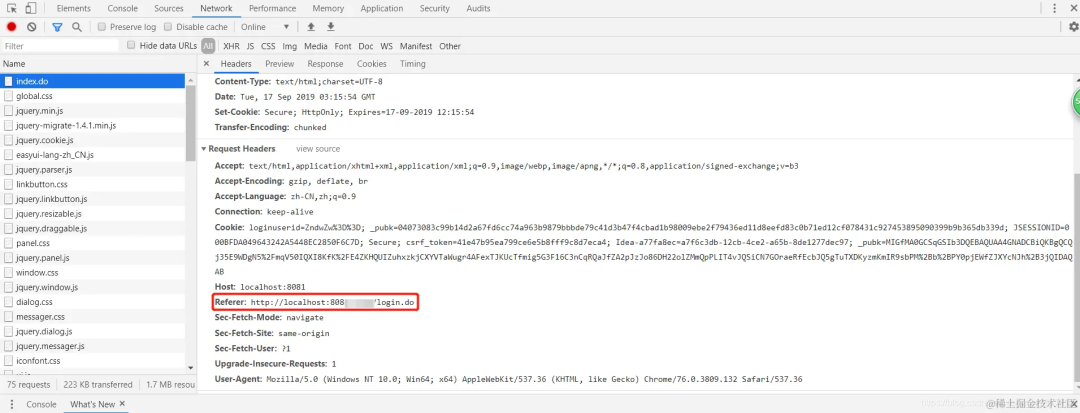This screenshot has height=413, width=1080.
Task: Clear the network log
Action: coord(32,27)
